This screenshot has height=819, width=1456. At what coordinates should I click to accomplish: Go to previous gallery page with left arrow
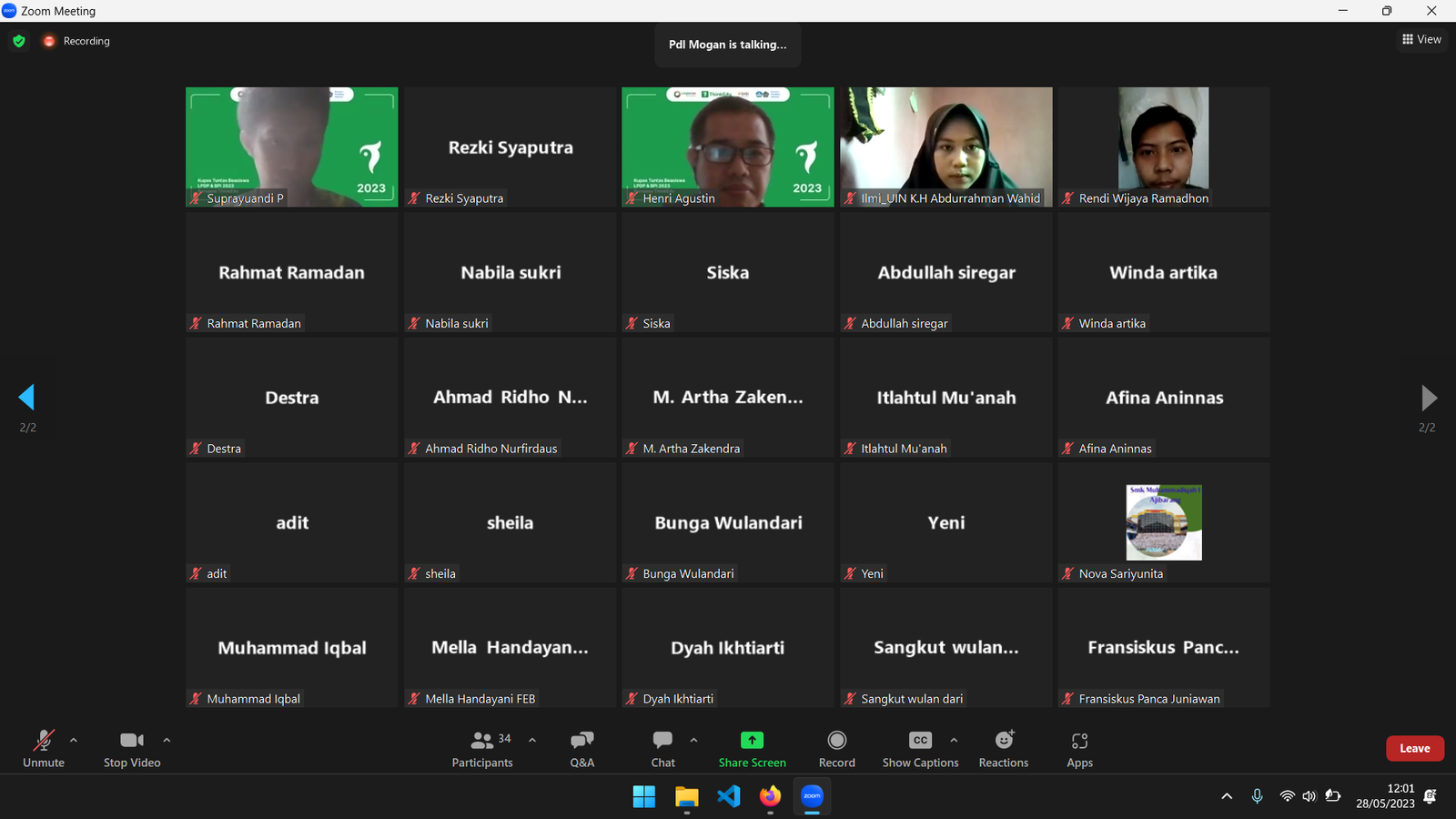[x=26, y=397]
